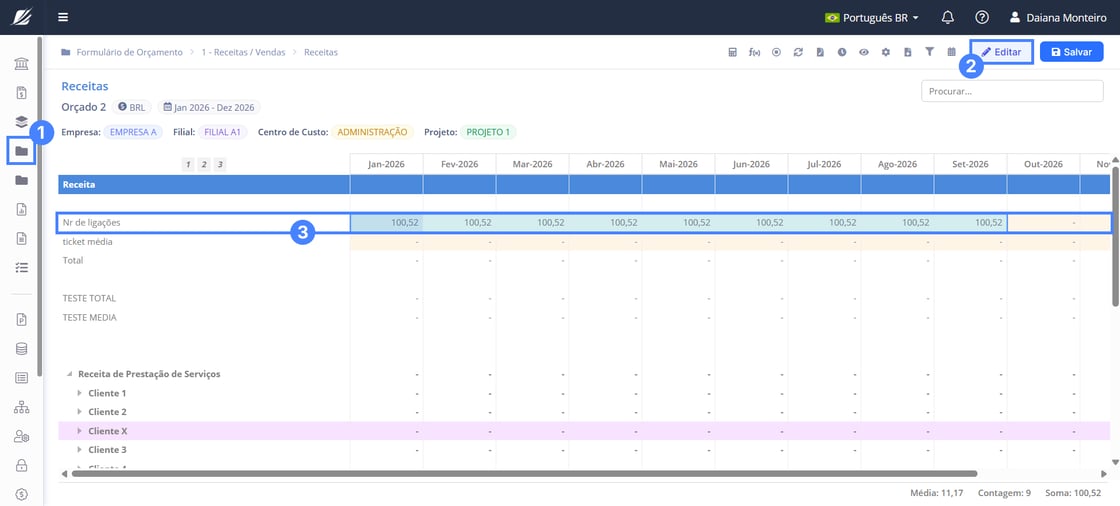The image size is (1120, 506).
Task: Select the ADMINISTRAÇÃO cost center tag
Action: point(373,132)
